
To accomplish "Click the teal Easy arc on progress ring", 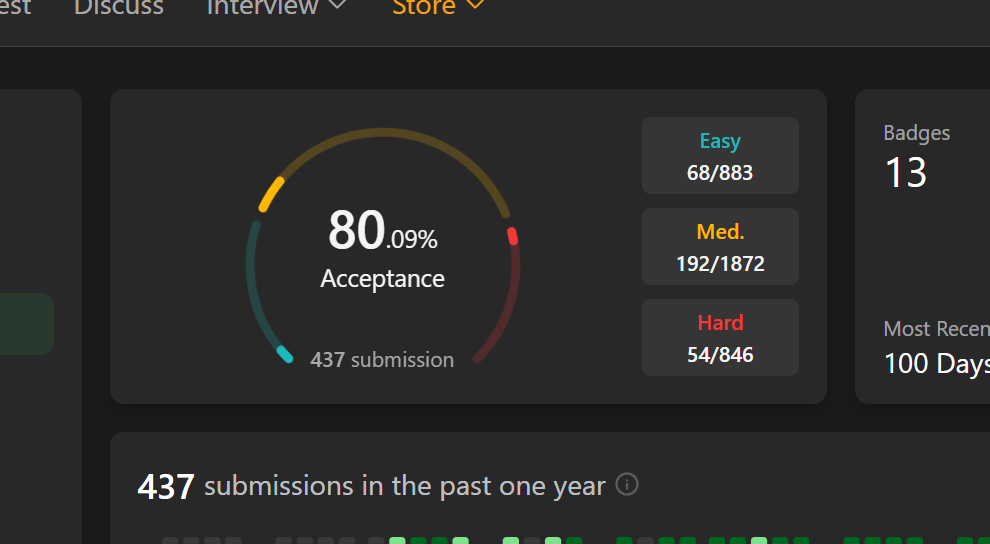I will tap(284, 354).
